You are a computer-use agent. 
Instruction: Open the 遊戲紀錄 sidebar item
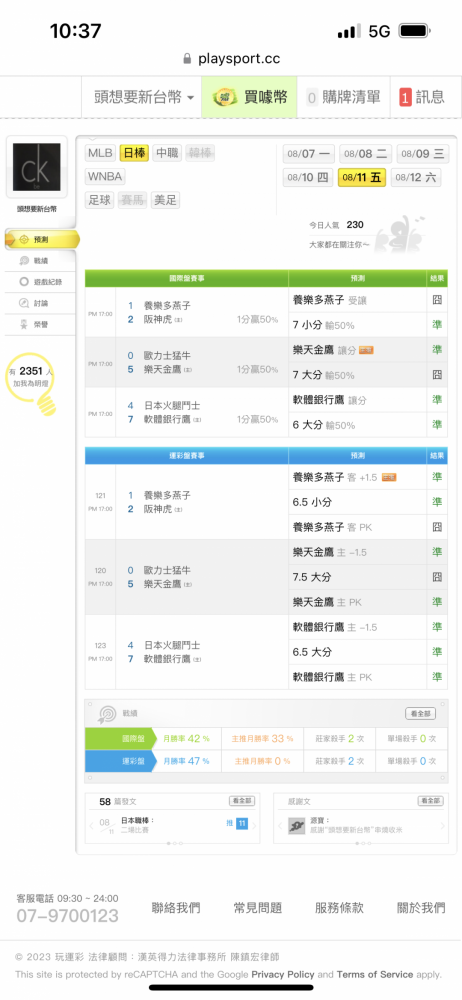point(41,281)
